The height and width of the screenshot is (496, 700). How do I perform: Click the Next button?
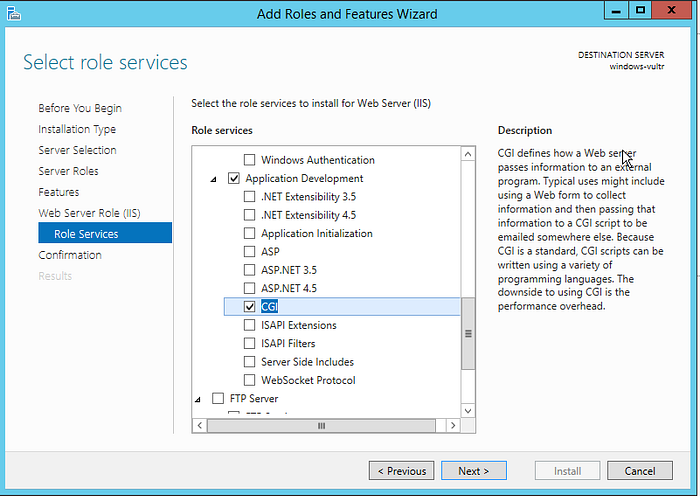pyautogui.click(x=474, y=471)
